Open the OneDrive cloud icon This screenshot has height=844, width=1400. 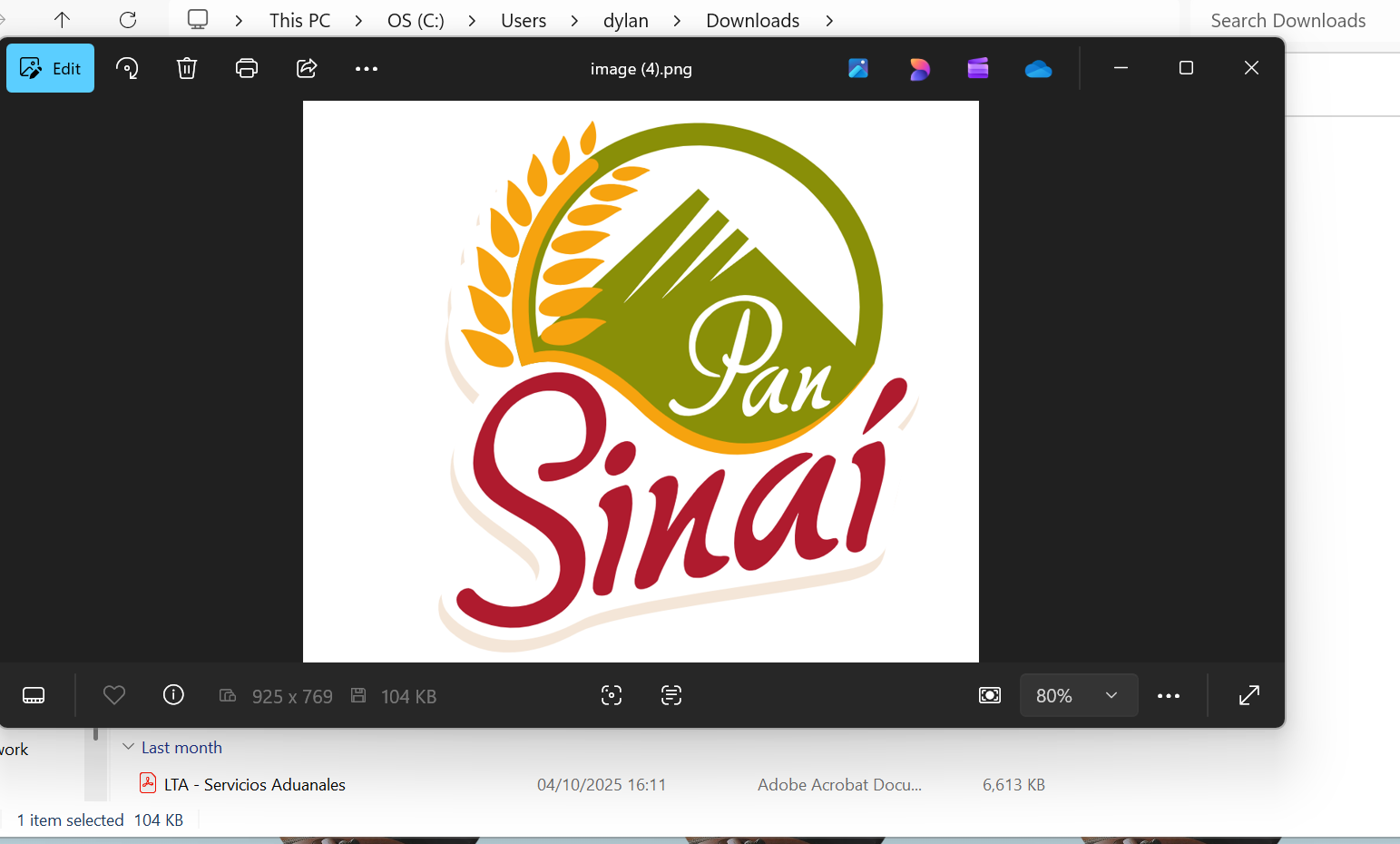[x=1038, y=68]
